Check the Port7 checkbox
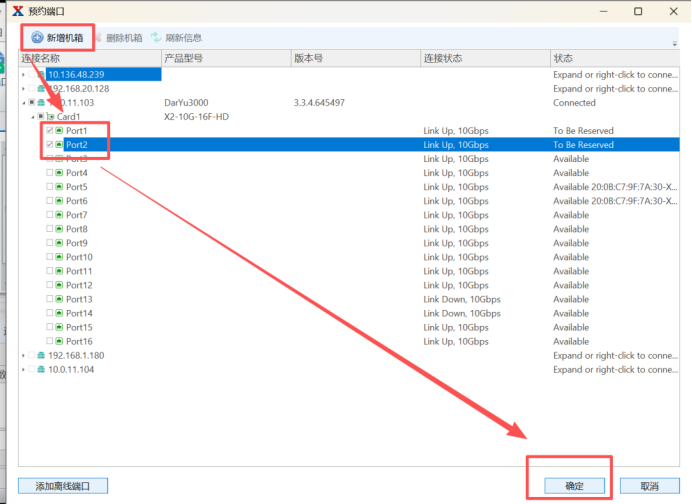This screenshot has width=692, height=504. [x=50, y=215]
